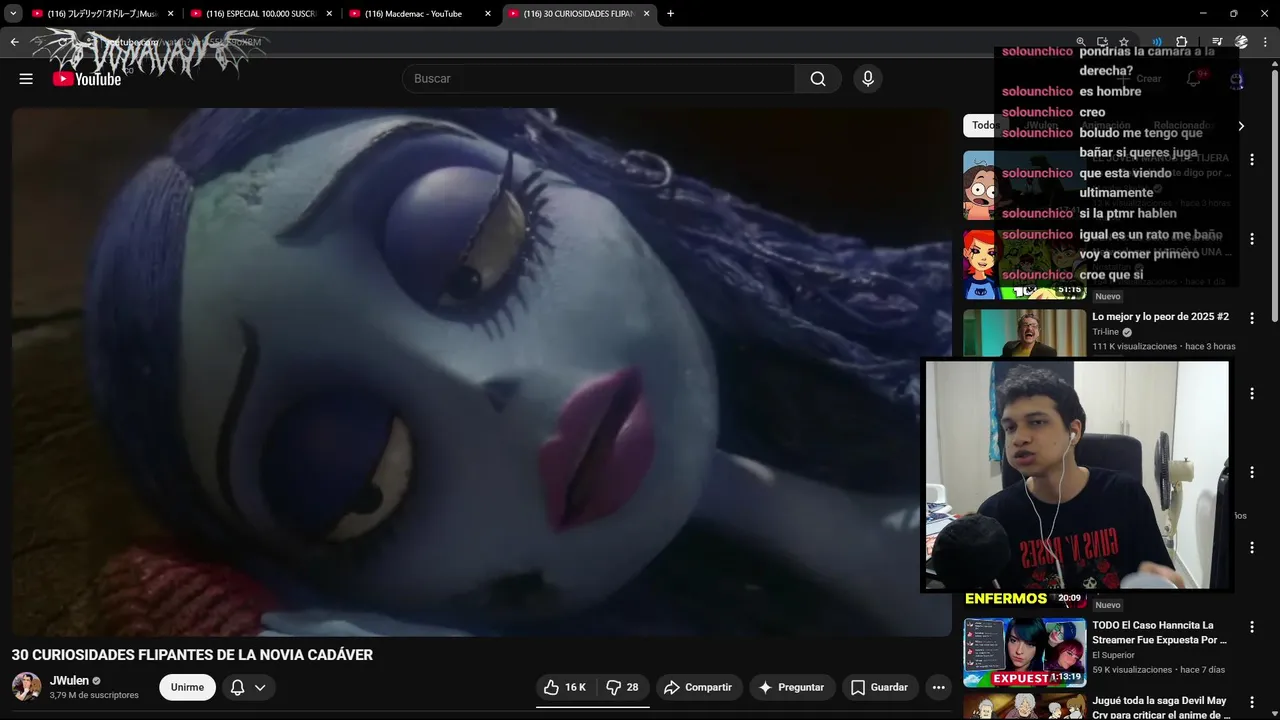This screenshot has width=1280, height=720.
Task: Open options menu for the 51:15 video
Action: (x=1251, y=239)
